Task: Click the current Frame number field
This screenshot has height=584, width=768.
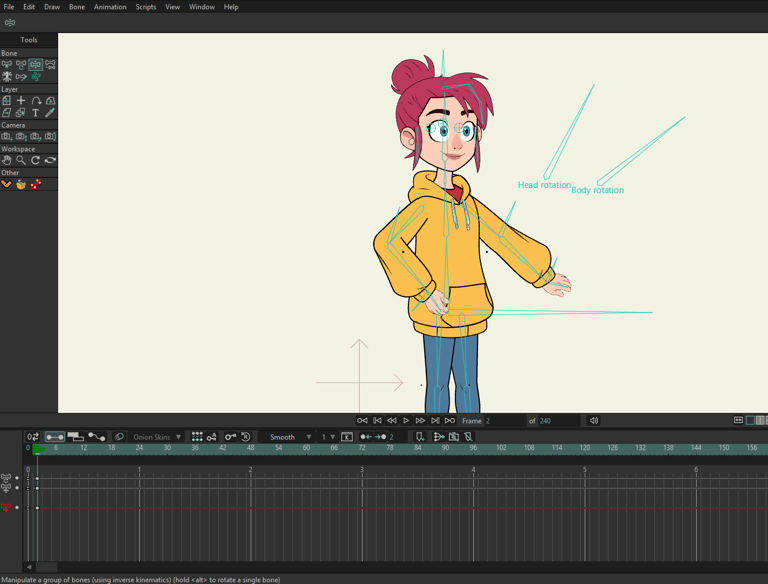Action: (504, 421)
